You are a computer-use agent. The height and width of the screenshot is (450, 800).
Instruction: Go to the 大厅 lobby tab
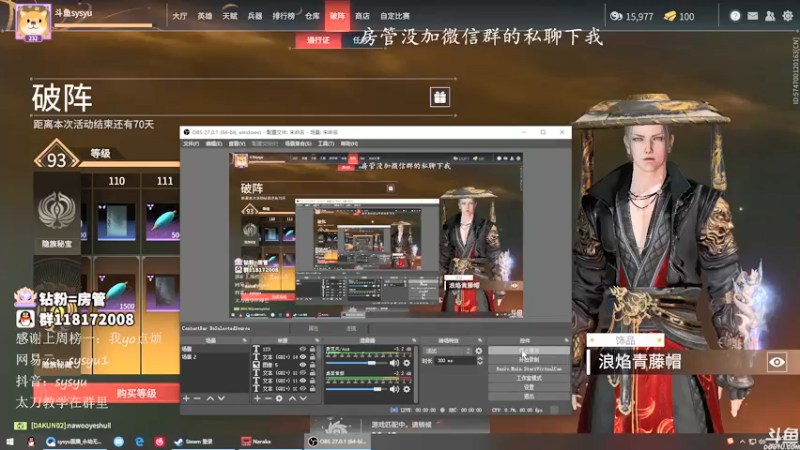[x=180, y=16]
